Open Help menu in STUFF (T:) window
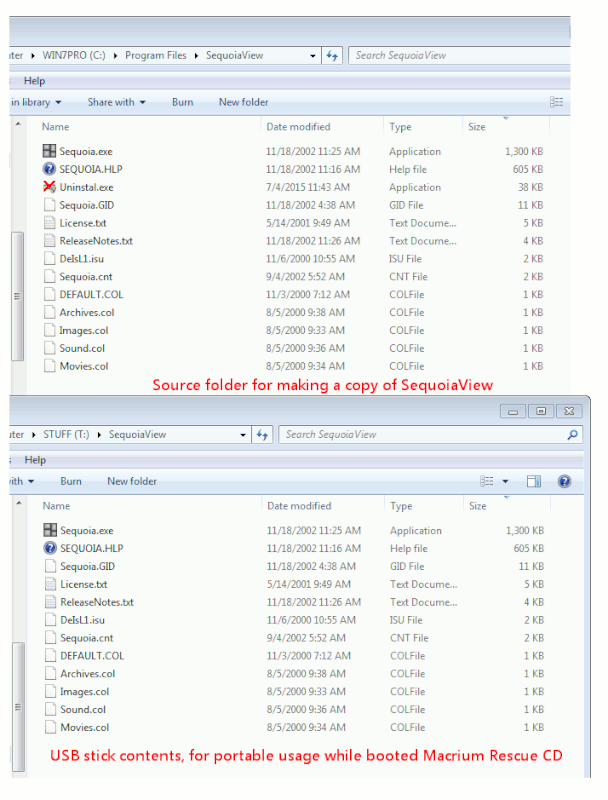Screen dimensions: 608x800 (x=35, y=460)
